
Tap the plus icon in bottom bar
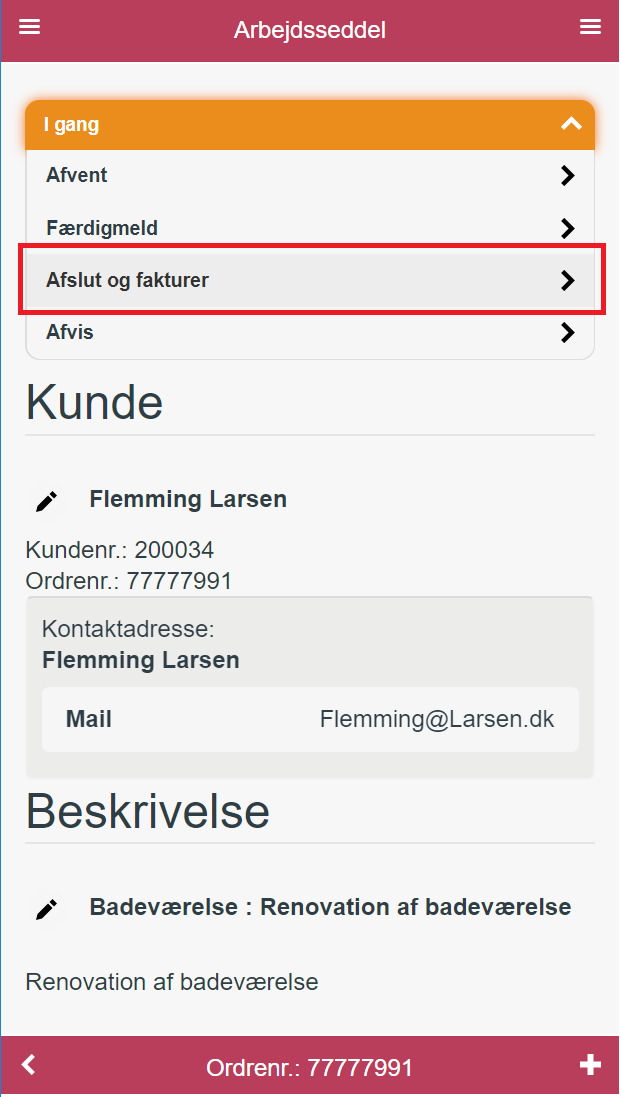590,1065
